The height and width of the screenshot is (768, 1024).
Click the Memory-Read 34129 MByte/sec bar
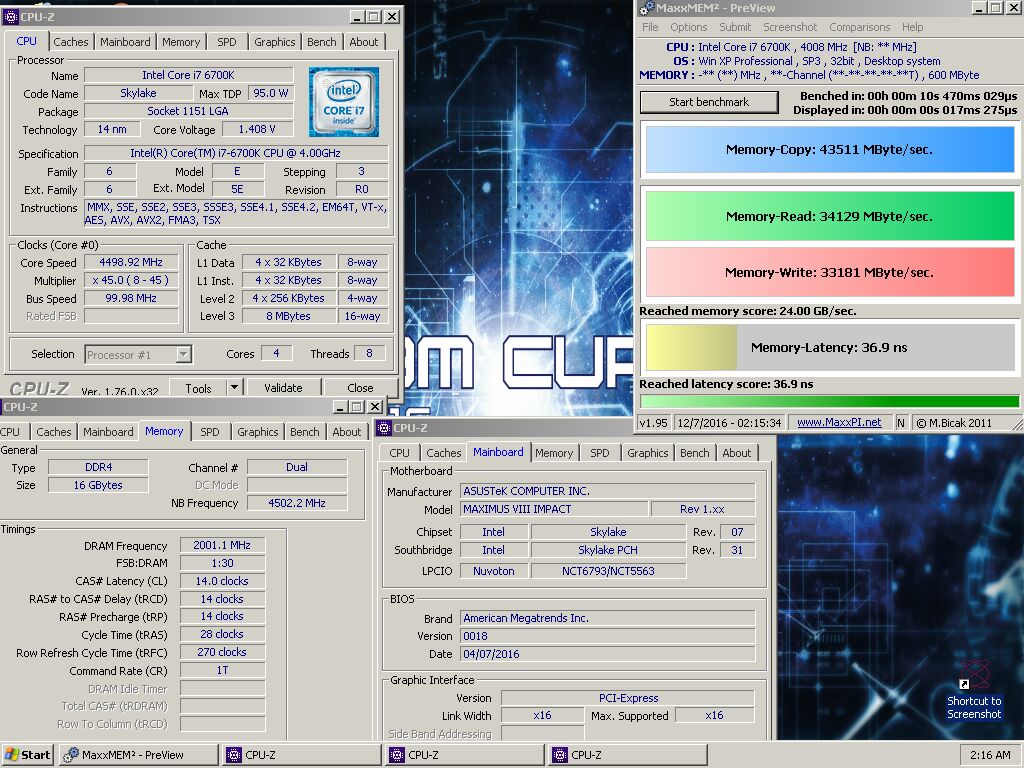tap(829, 216)
